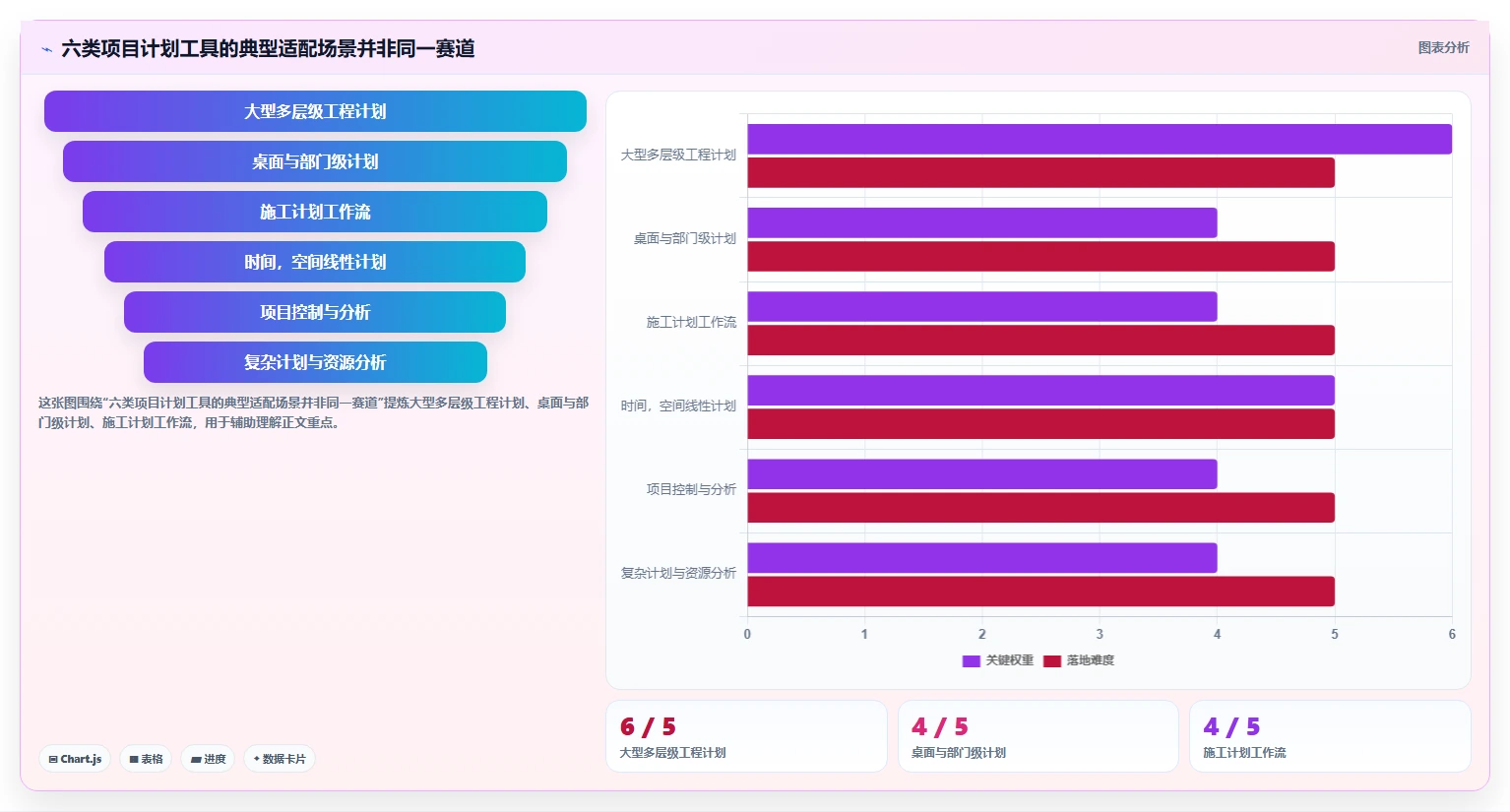Select the 项目控制与分析 funnel bar
The width and height of the screenshot is (1510, 812).
pyautogui.click(x=315, y=312)
